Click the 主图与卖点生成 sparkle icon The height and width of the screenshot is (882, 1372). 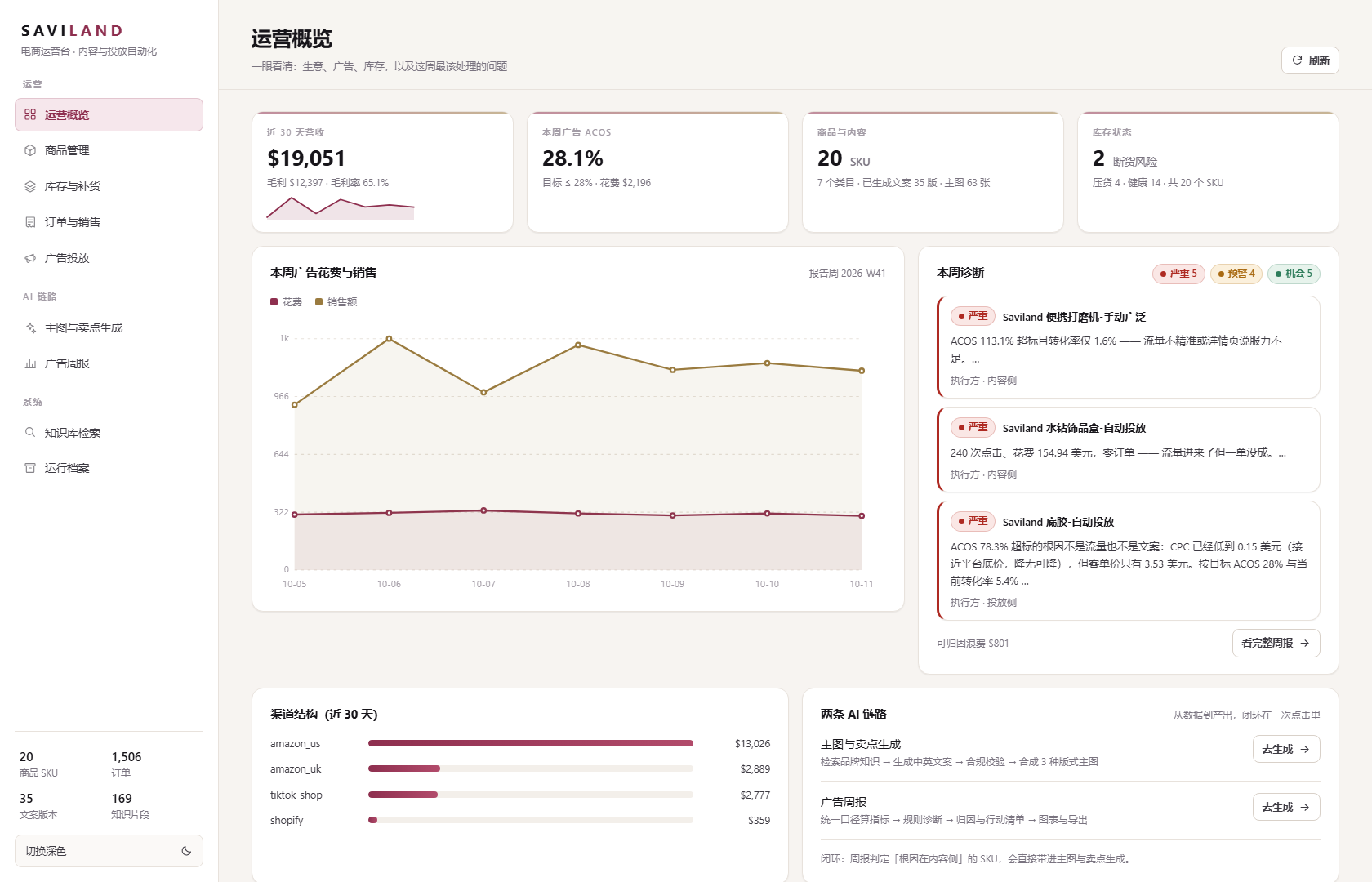coord(30,327)
